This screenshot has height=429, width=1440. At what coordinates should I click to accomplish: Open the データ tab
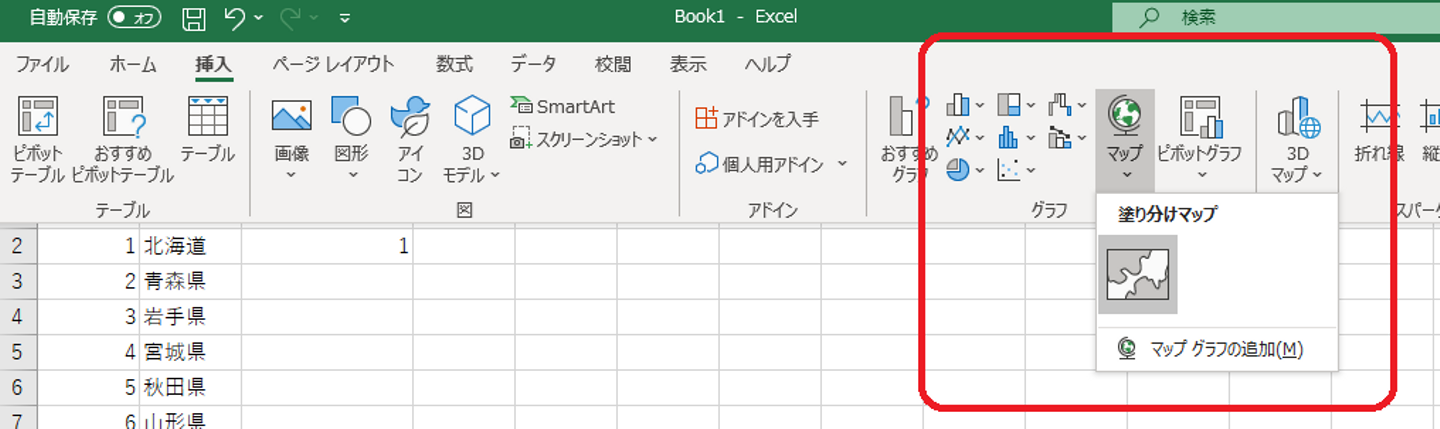pos(534,64)
